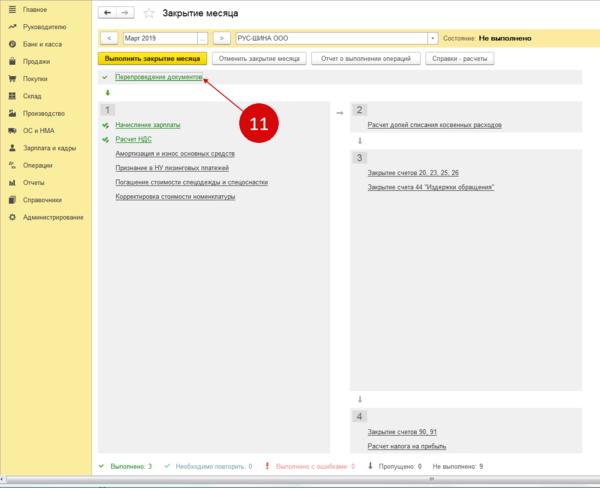Open Расчет долей списания косвенных расходов
The image size is (600, 488).
click(434, 125)
